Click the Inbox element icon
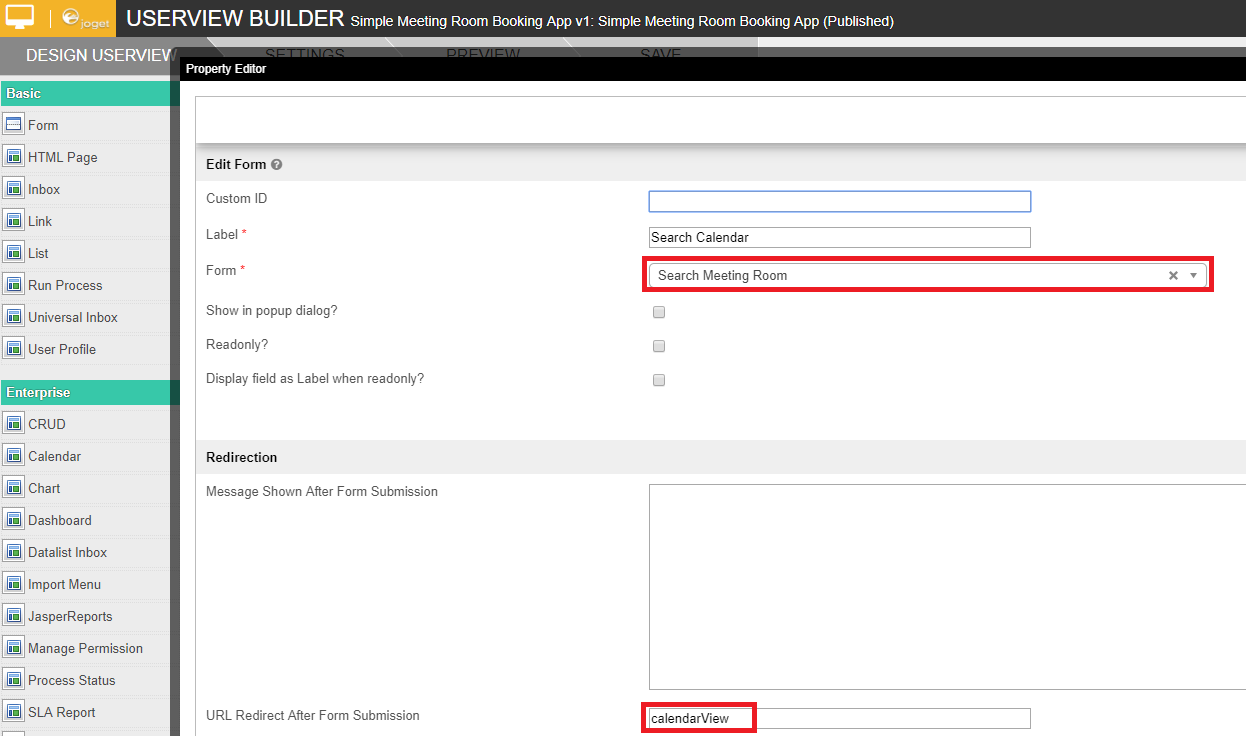1246x736 pixels. click(13, 189)
